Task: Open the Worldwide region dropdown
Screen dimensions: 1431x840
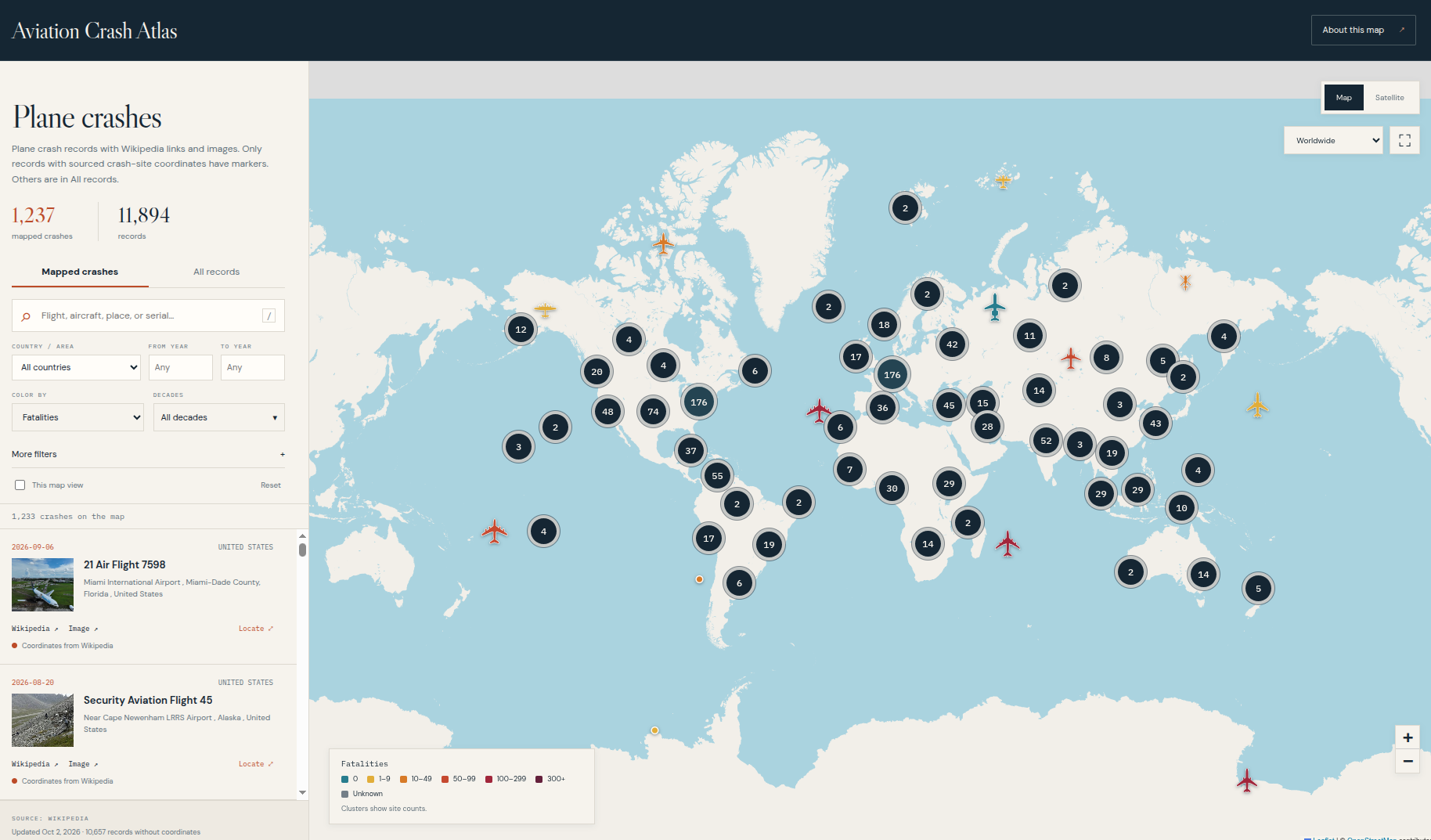Action: click(x=1333, y=141)
